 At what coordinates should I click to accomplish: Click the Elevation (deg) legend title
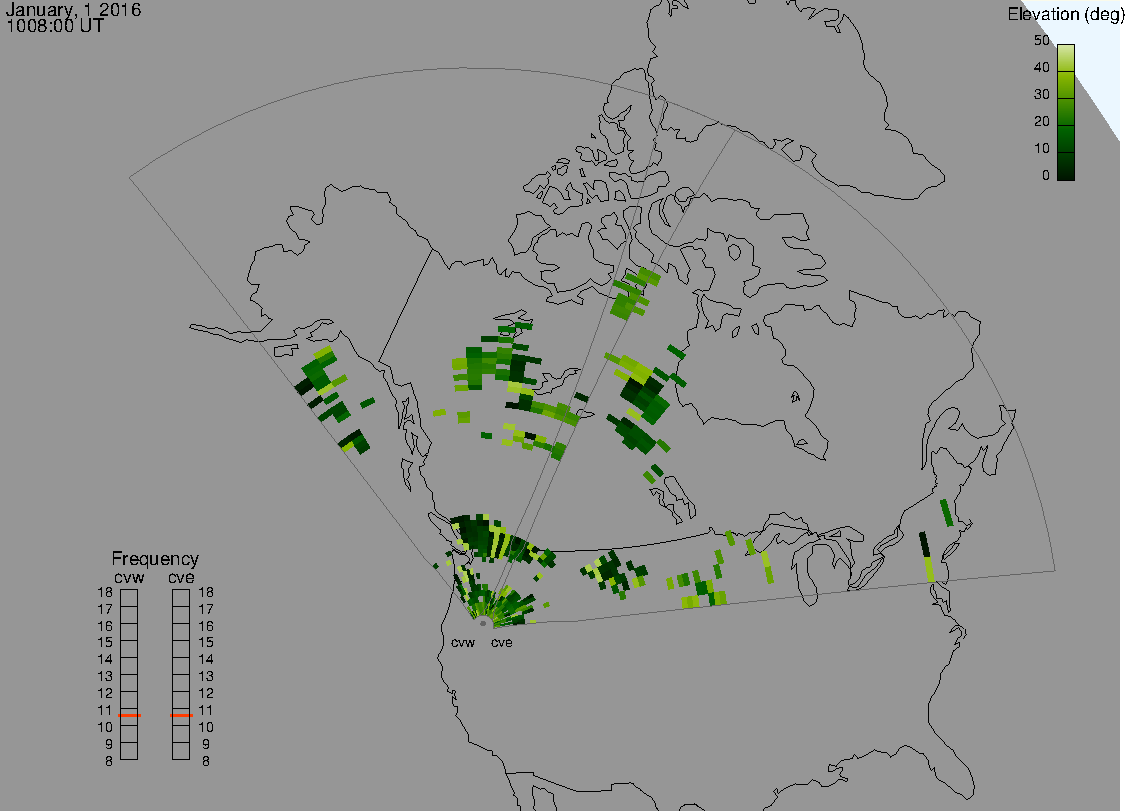(x=1065, y=14)
